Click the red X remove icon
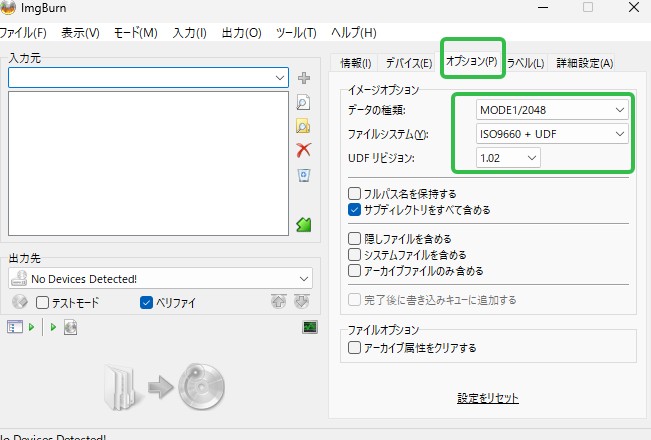Screen dimensions: 651x440 click(304, 150)
